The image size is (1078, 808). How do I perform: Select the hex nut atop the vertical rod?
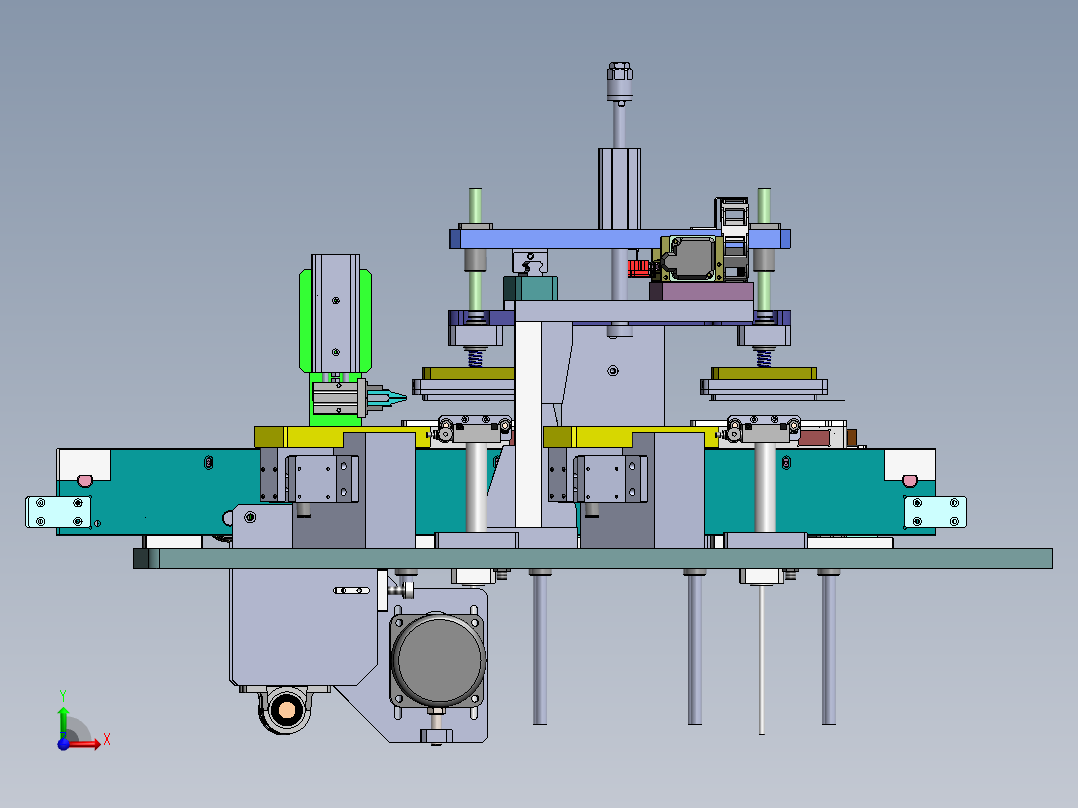pos(619,71)
